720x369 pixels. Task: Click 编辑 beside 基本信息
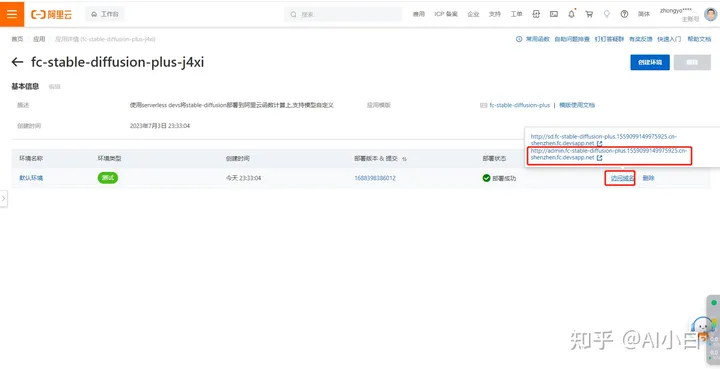(55, 87)
